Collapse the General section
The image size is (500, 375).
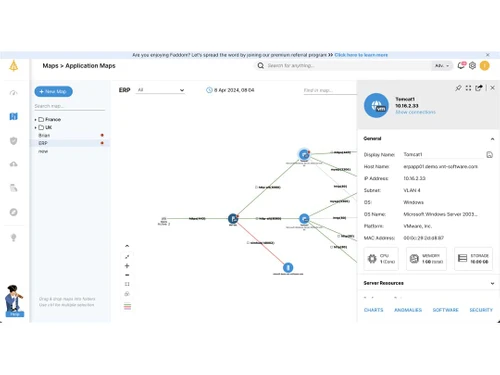coord(492,139)
